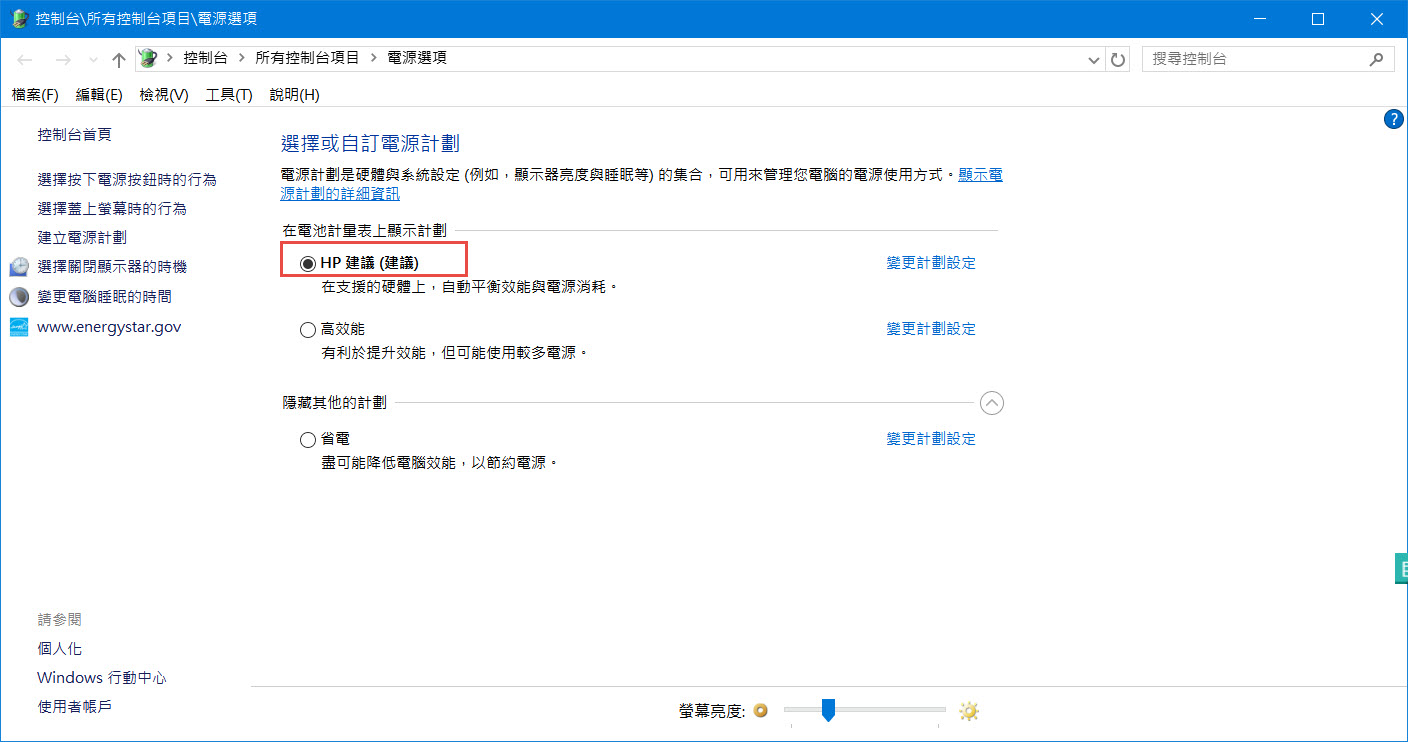Click the 請參閱 heading
Screen dimensions: 1408x742
tap(59, 620)
